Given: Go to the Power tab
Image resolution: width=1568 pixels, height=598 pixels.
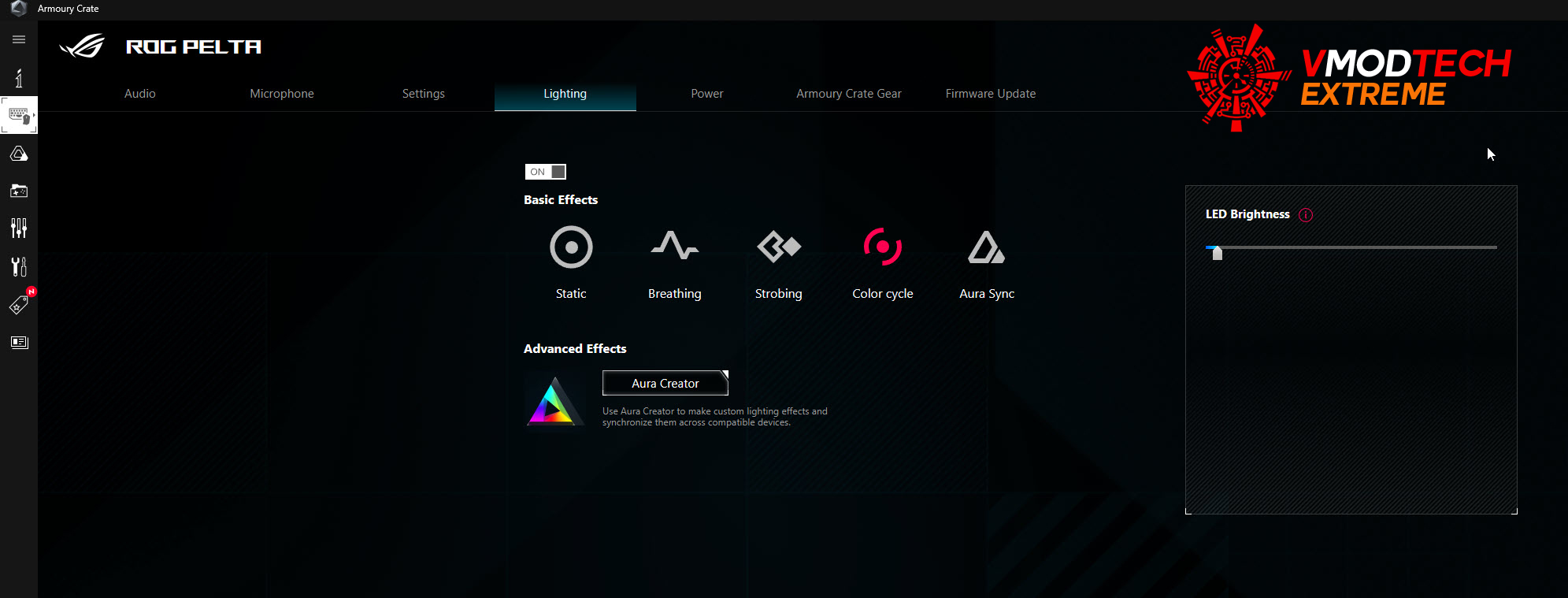Looking at the screenshot, I should click(x=707, y=94).
